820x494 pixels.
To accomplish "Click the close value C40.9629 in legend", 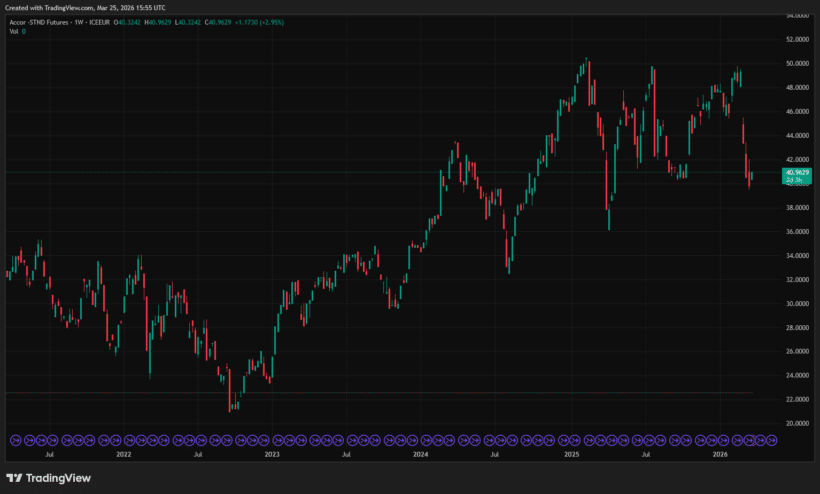I will pyautogui.click(x=218, y=22).
